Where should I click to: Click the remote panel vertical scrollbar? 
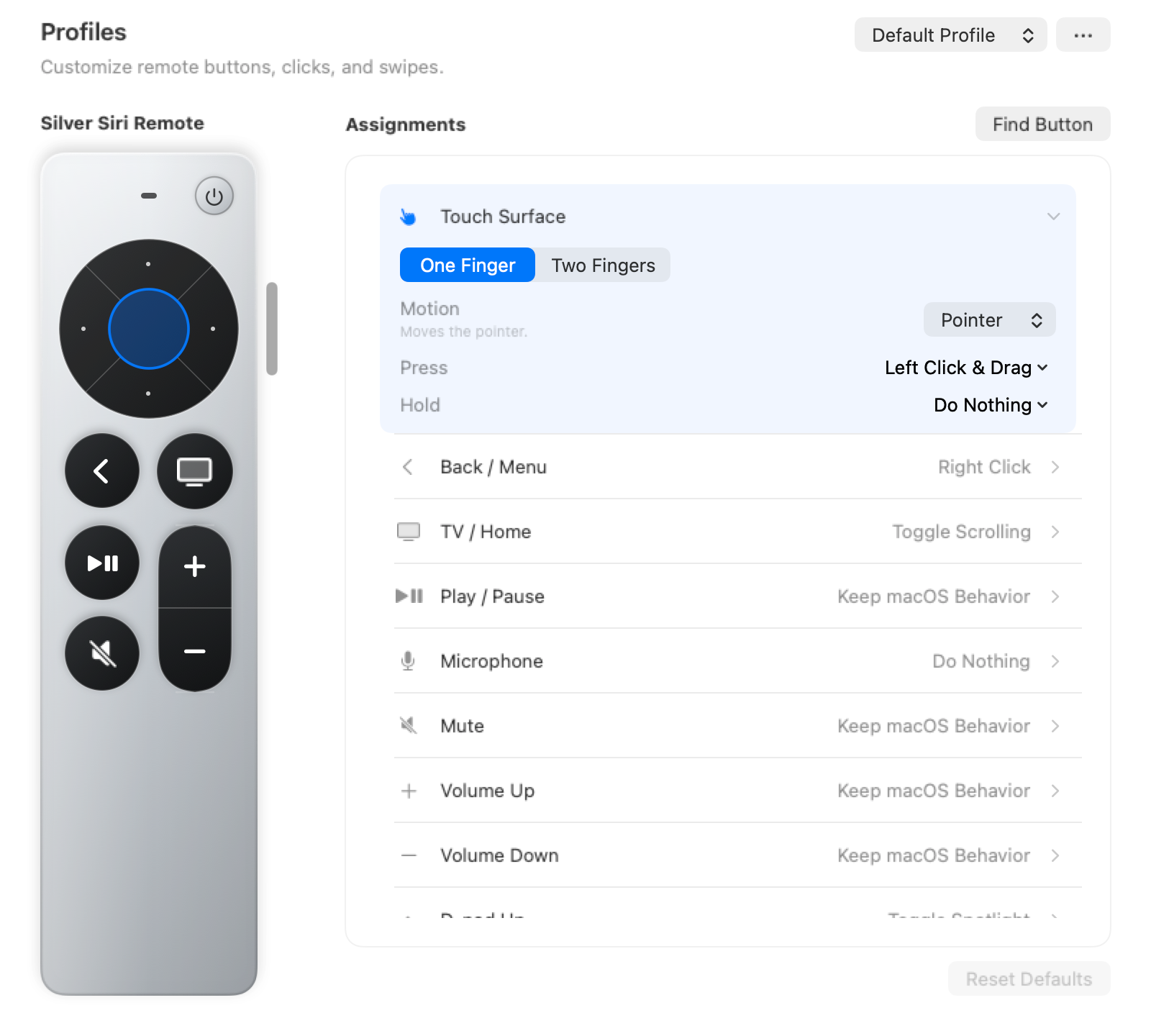pos(272,329)
